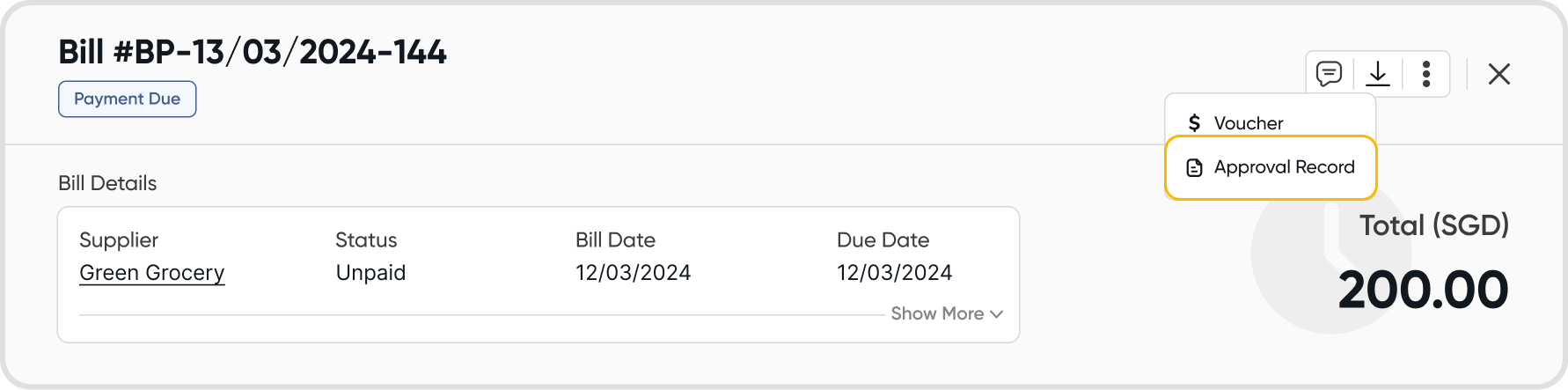The image size is (1568, 390).
Task: Click the 200.00 total amount
Action: point(1423,291)
